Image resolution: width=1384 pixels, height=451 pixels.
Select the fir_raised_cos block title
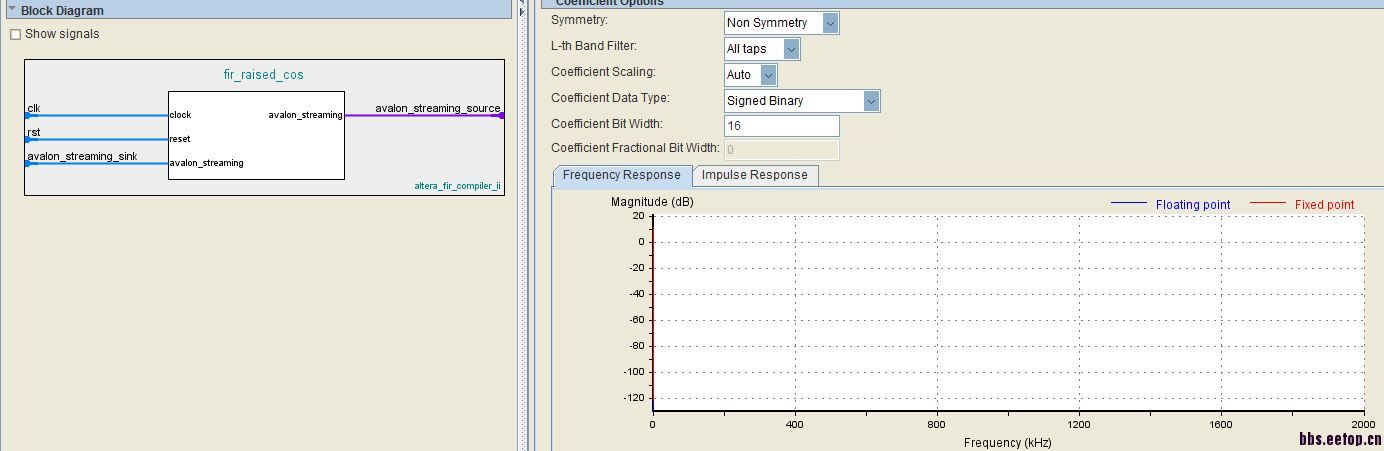click(263, 75)
